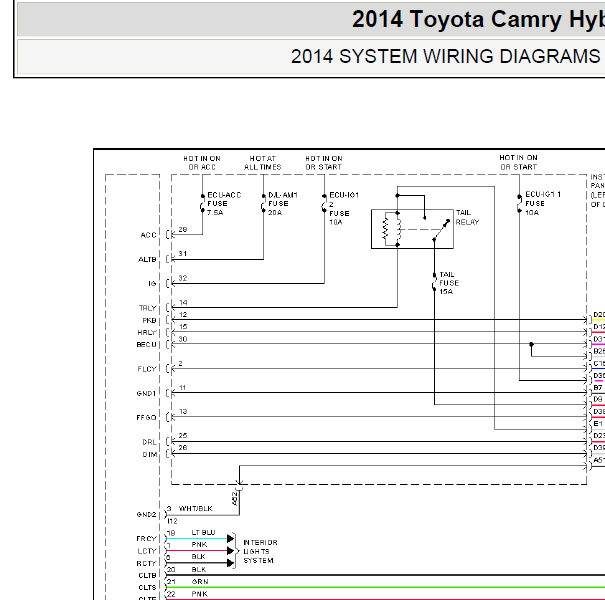Select pin number '32' at IG
The height and width of the screenshot is (600, 605).
tap(183, 278)
